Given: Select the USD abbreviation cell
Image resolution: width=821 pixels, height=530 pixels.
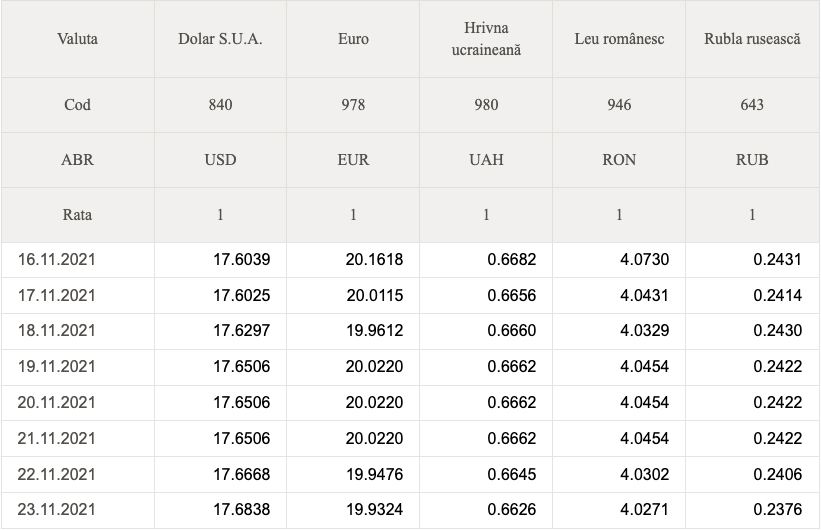Looking at the screenshot, I should [x=220, y=160].
